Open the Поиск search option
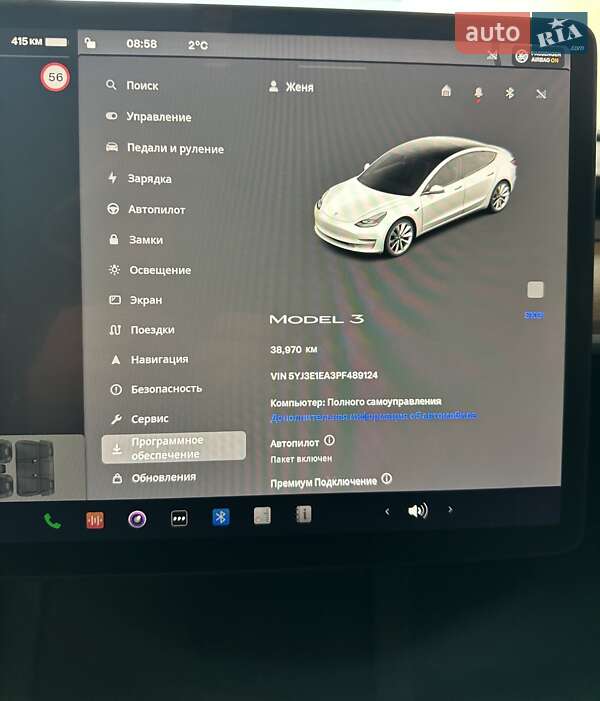 pyautogui.click(x=132, y=85)
